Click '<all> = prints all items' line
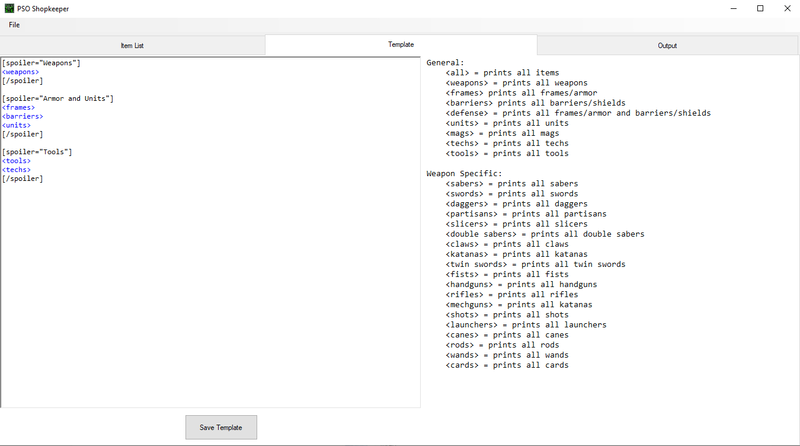800x446 pixels. tap(502, 73)
